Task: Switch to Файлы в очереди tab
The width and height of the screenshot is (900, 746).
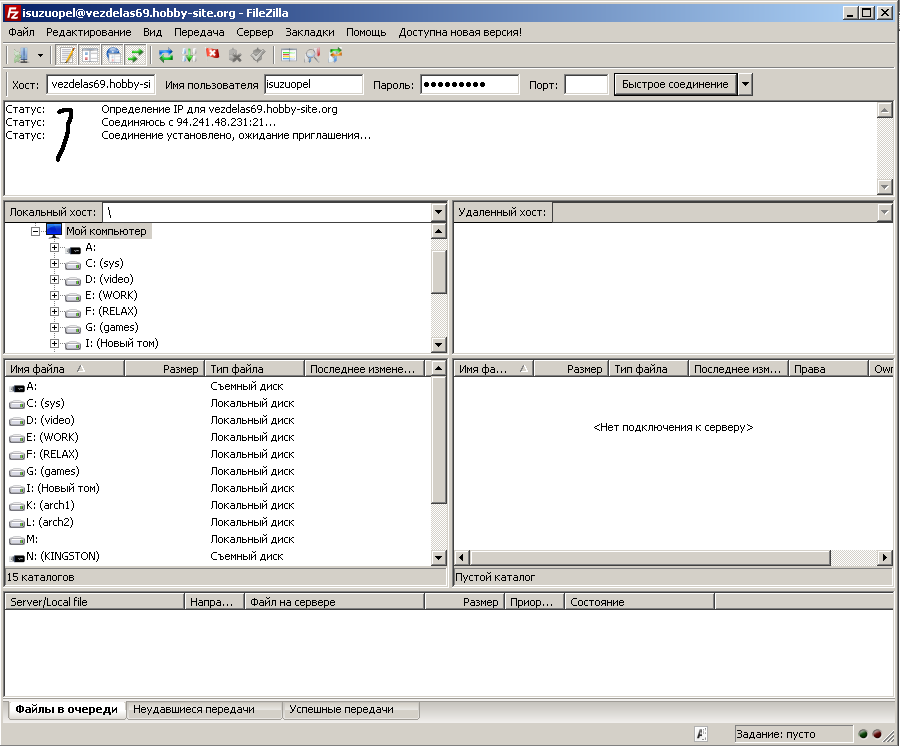Action: 66,709
